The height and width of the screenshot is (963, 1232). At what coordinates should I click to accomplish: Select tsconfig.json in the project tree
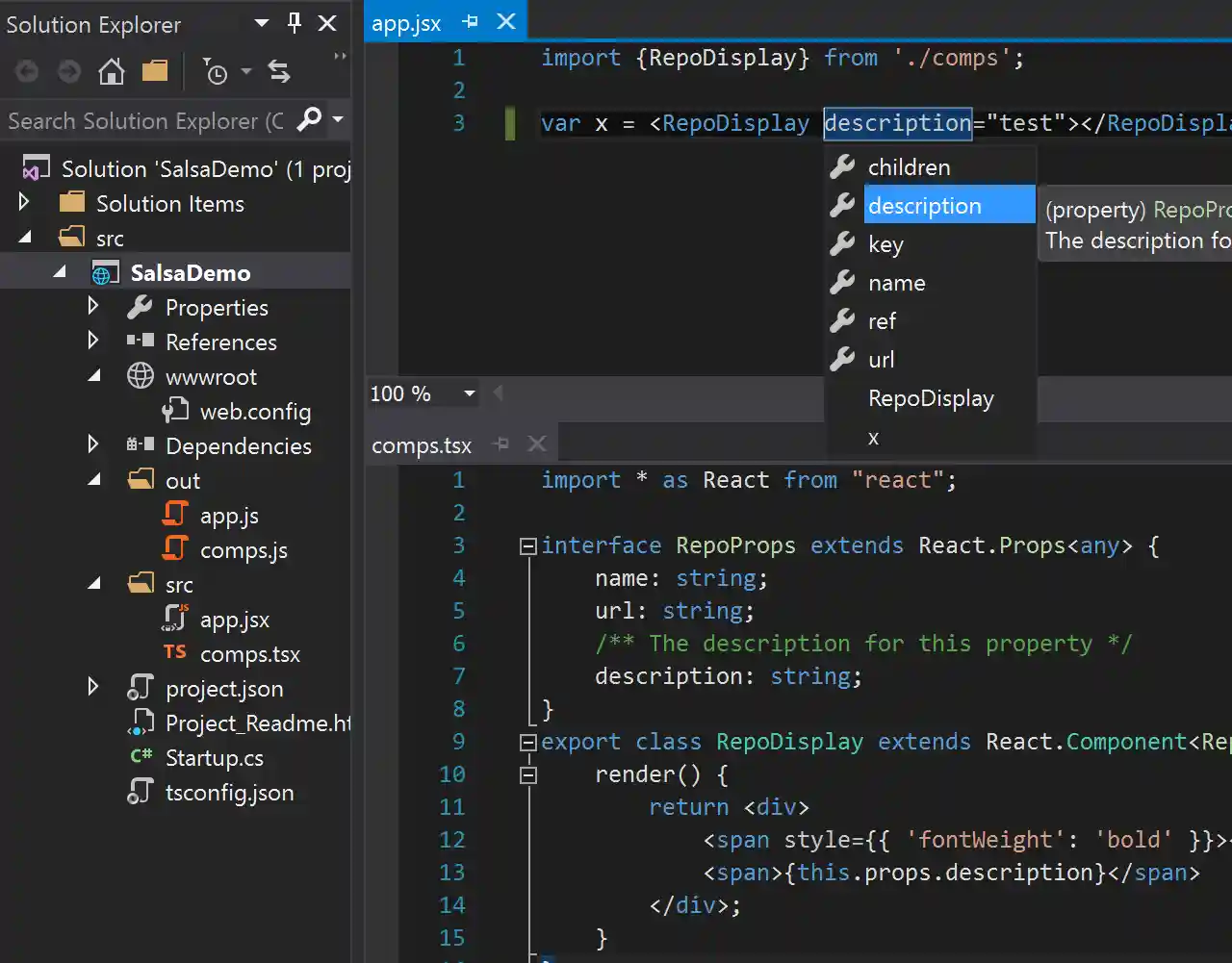pyautogui.click(x=229, y=793)
